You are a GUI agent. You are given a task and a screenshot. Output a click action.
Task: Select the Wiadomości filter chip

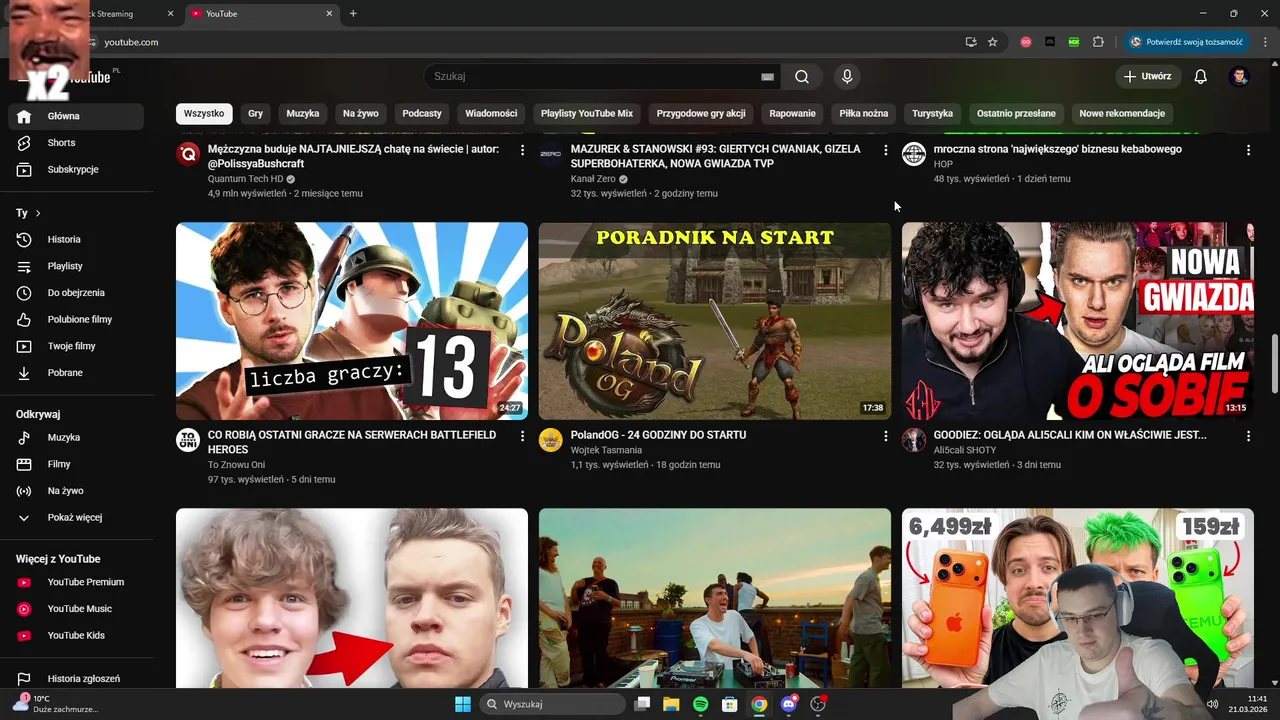pyautogui.click(x=491, y=113)
